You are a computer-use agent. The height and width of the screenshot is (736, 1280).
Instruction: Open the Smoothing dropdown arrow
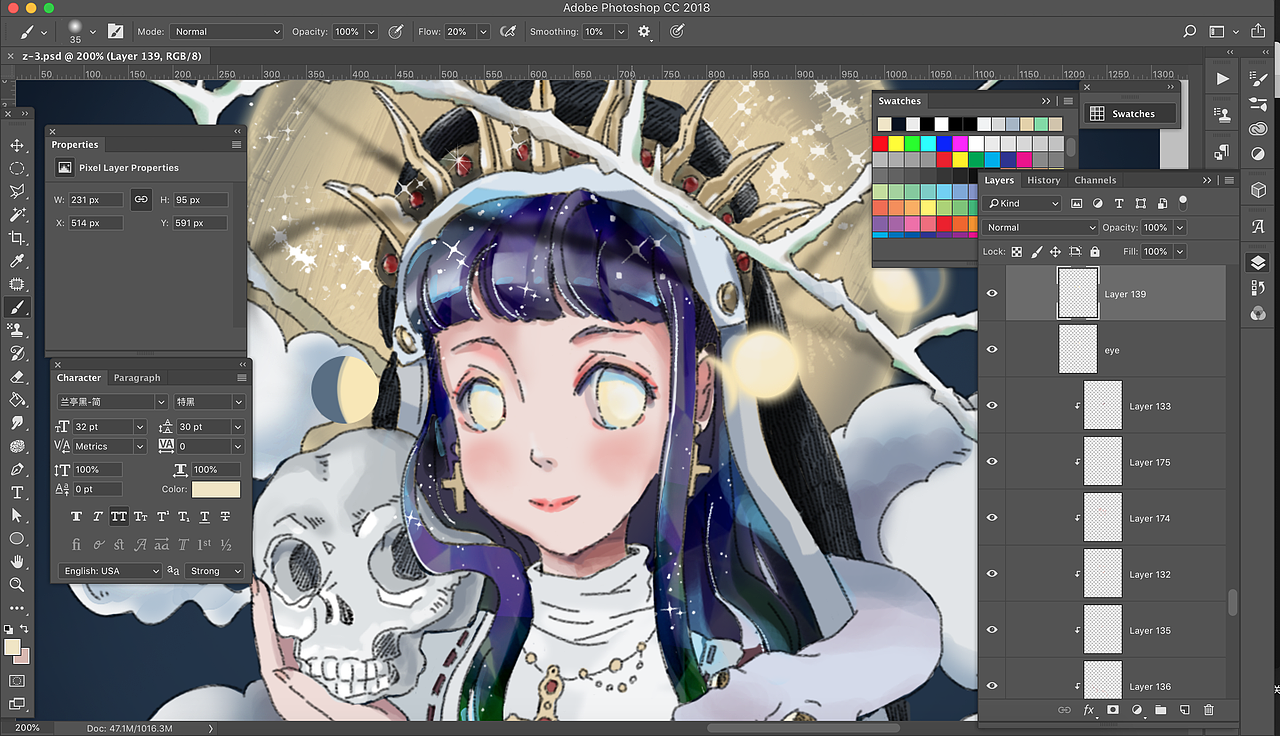point(621,32)
